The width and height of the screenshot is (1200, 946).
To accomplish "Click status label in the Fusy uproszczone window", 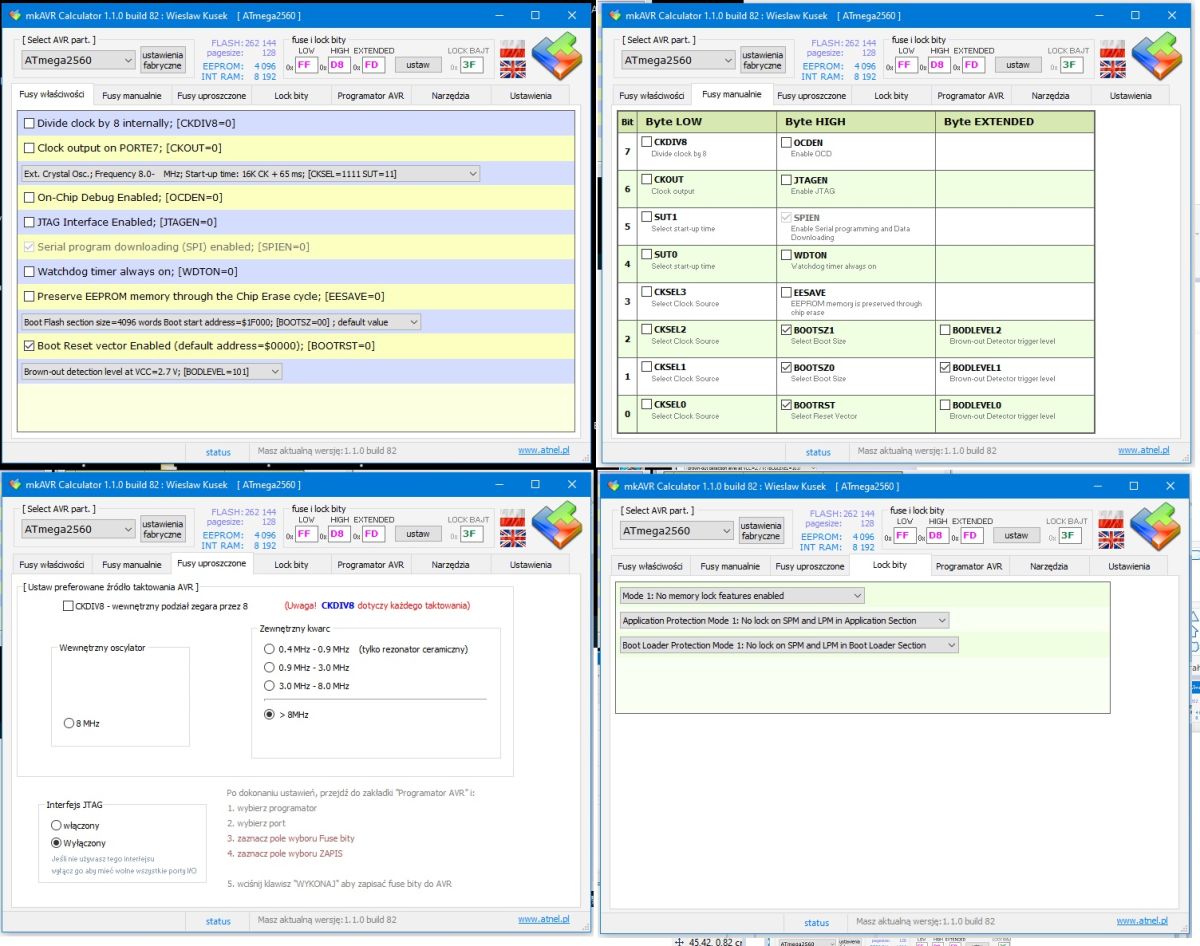I will point(218,921).
